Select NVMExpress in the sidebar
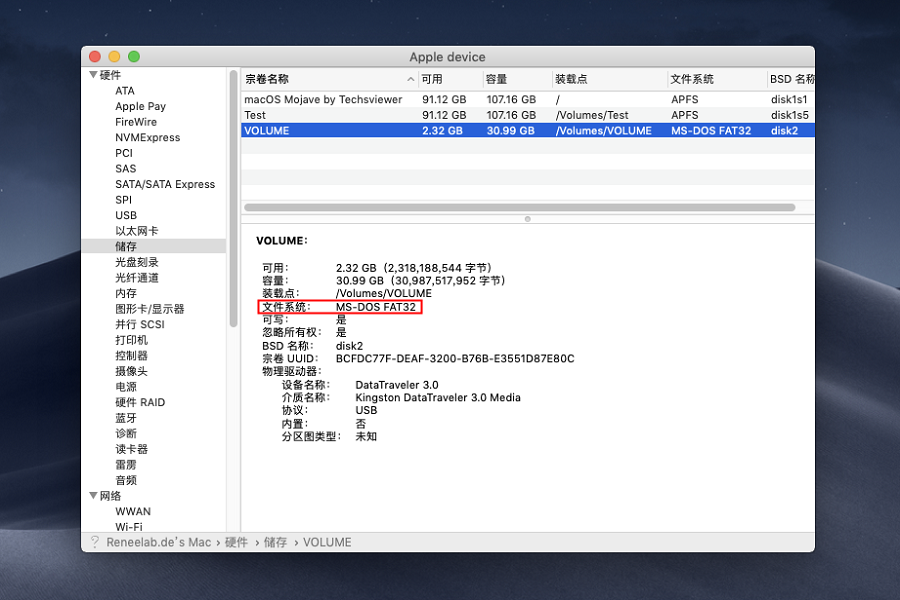Image resolution: width=900 pixels, height=600 pixels. [x=148, y=137]
